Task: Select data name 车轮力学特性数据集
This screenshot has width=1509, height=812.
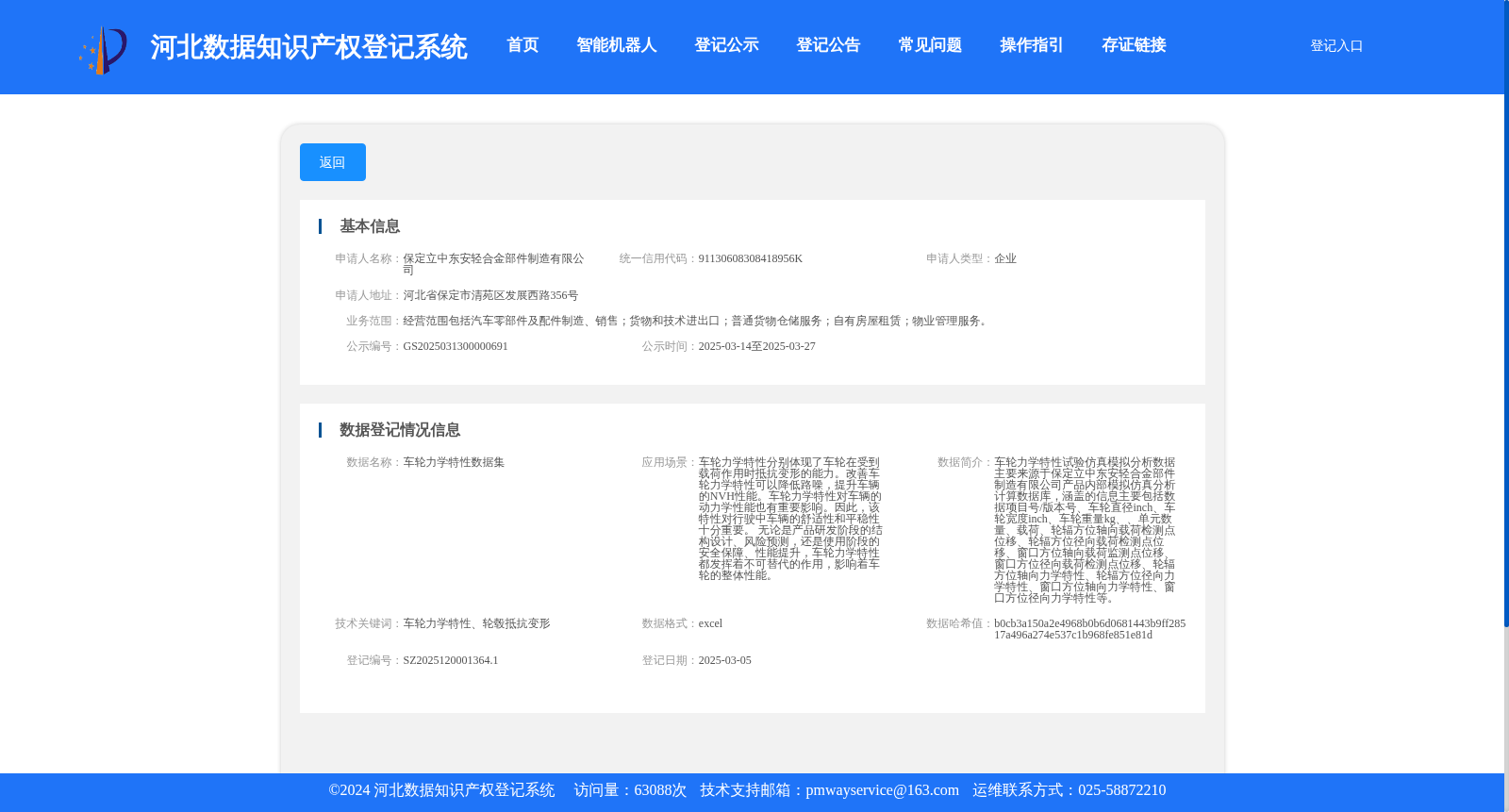Action: 454,462
